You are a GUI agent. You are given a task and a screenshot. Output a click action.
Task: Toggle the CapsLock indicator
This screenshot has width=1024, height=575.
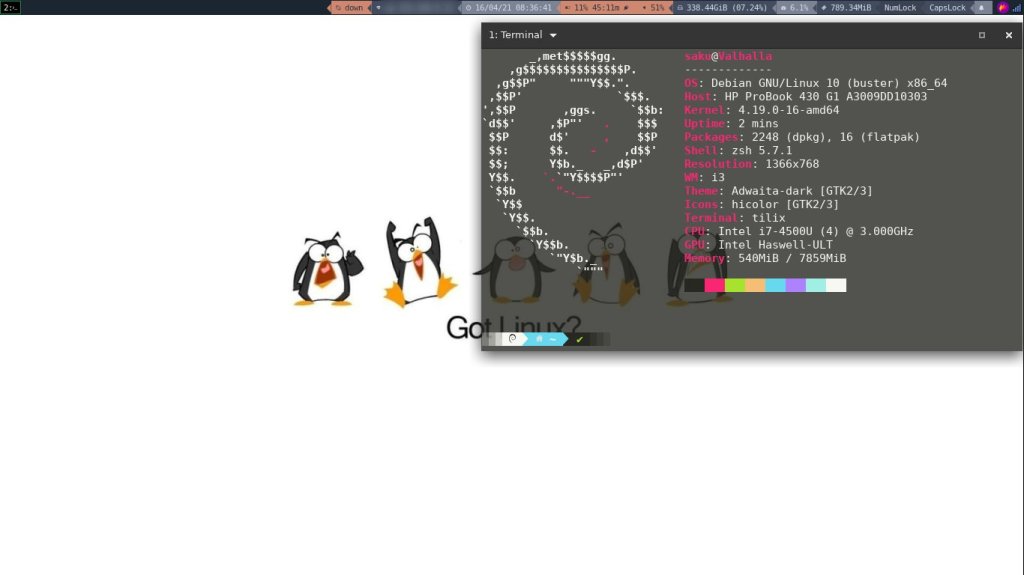pyautogui.click(x=947, y=7)
